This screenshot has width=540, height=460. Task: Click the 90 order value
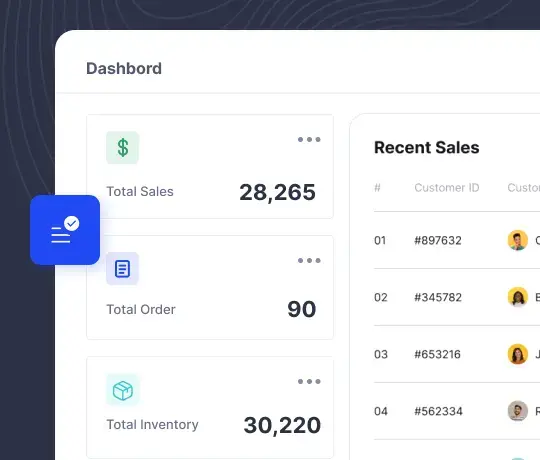coord(302,309)
